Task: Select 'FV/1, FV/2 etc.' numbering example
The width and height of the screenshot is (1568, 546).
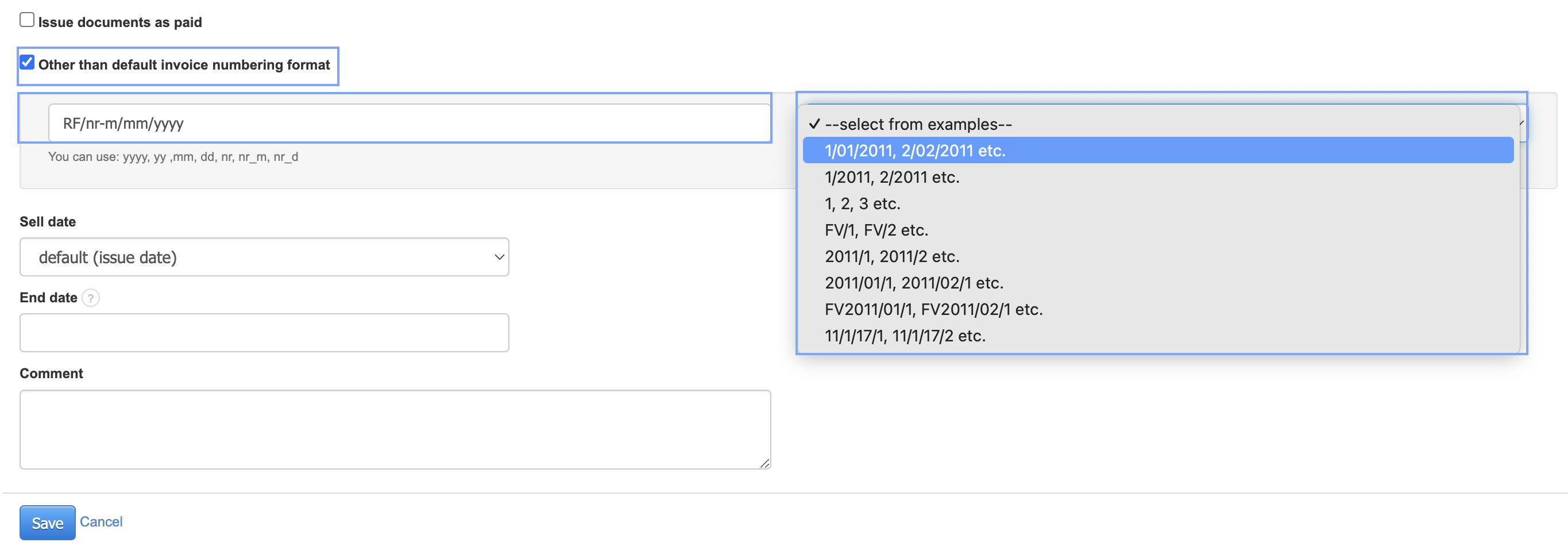Action: coord(876,230)
